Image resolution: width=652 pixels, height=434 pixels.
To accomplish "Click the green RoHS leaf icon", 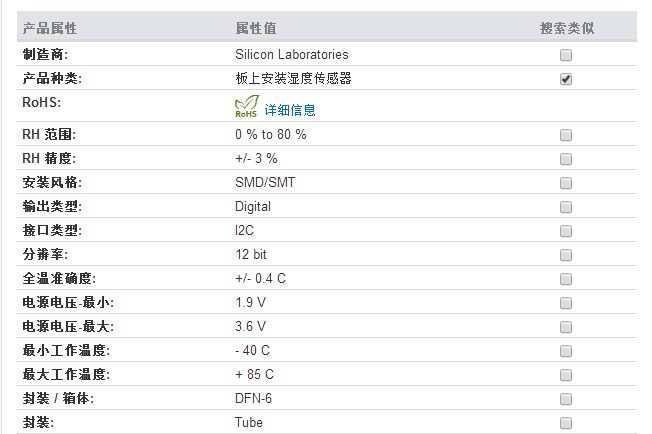I will [247, 106].
